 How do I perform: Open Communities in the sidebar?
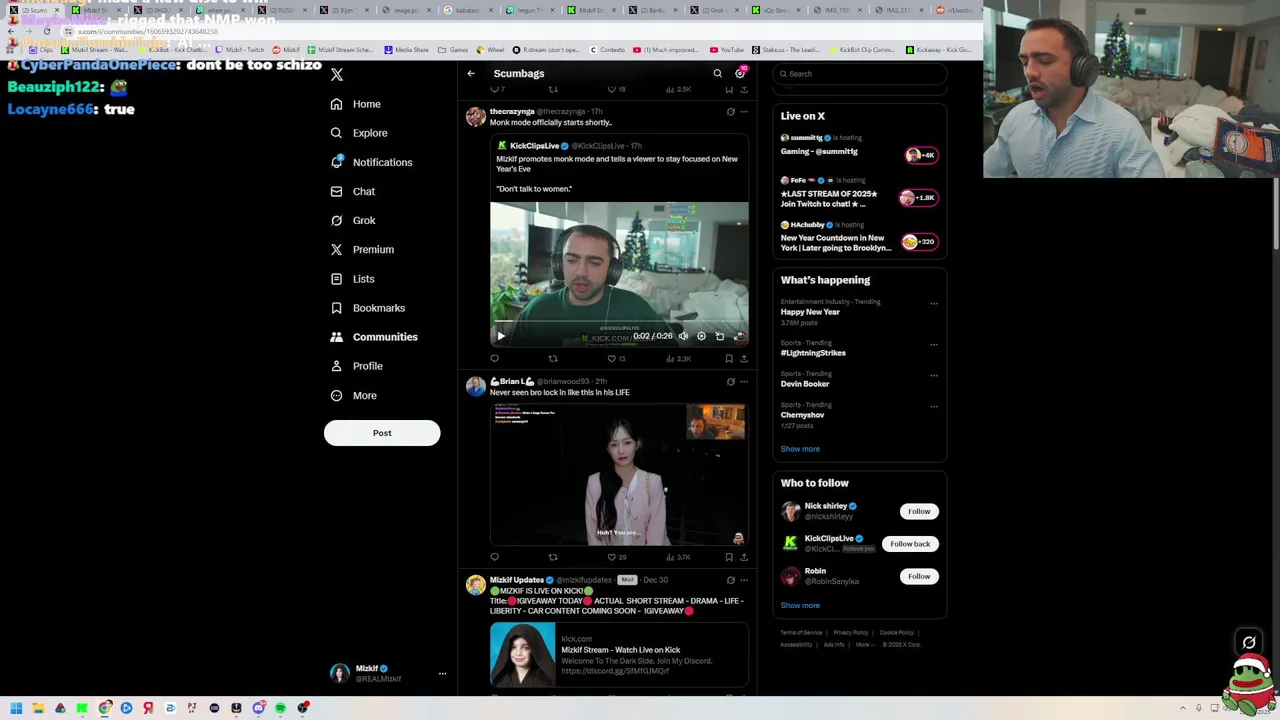(x=374, y=337)
